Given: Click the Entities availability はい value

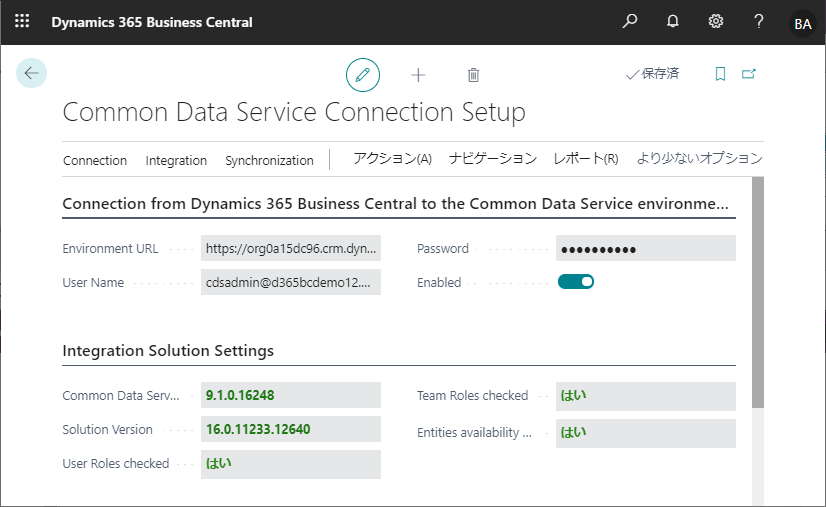Looking at the screenshot, I should tap(646, 433).
